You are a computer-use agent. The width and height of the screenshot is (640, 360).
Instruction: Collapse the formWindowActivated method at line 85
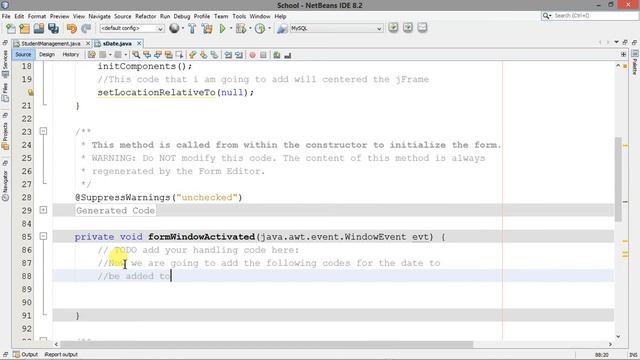pyautogui.click(x=43, y=236)
